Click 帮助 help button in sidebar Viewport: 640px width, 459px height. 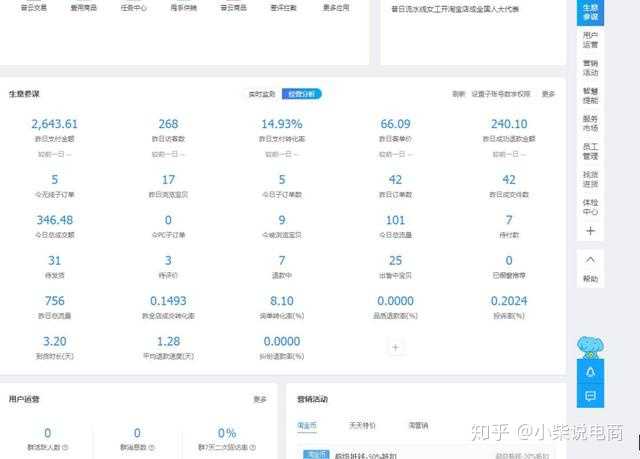pos(590,279)
